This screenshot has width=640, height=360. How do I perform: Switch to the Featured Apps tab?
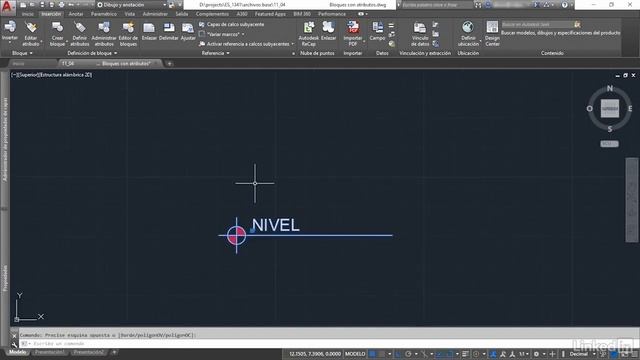(x=270, y=14)
